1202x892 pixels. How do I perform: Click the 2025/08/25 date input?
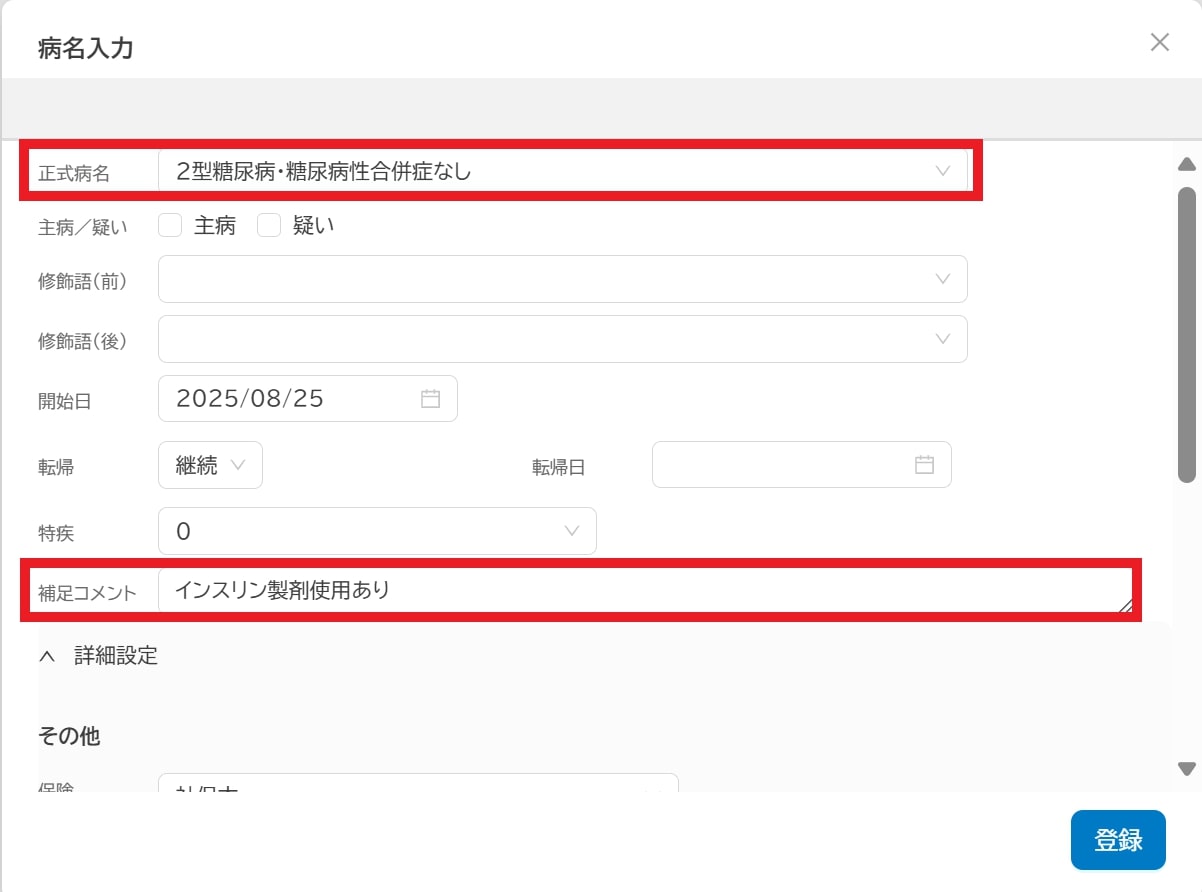[280, 398]
